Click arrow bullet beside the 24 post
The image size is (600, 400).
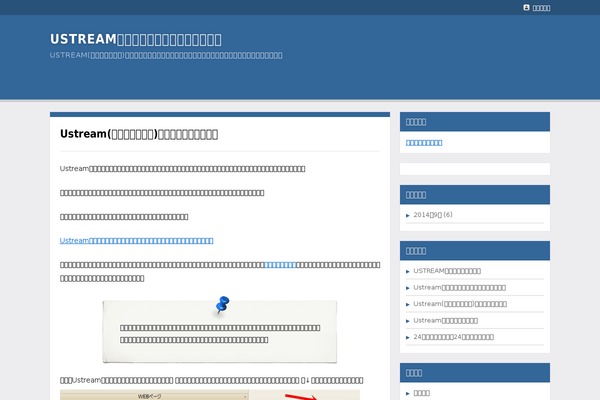(x=408, y=337)
